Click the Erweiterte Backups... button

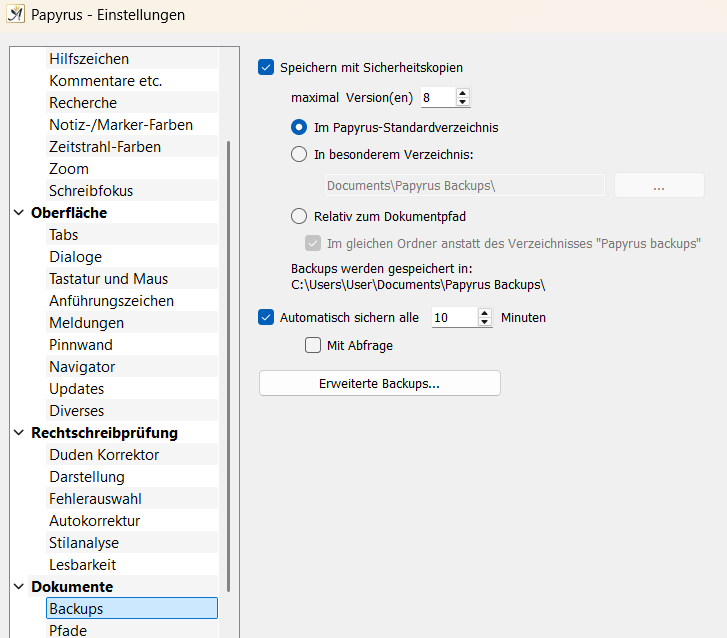(380, 383)
